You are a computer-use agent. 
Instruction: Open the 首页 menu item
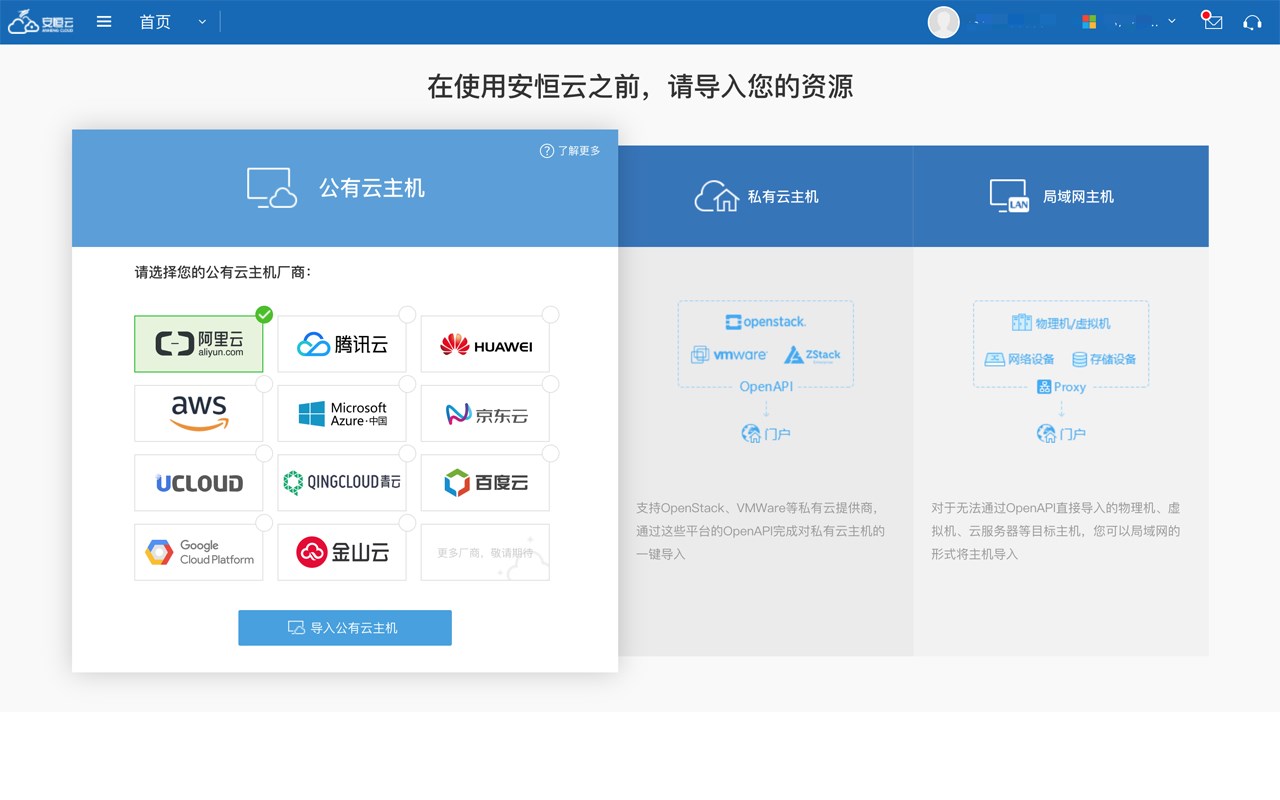(155, 22)
